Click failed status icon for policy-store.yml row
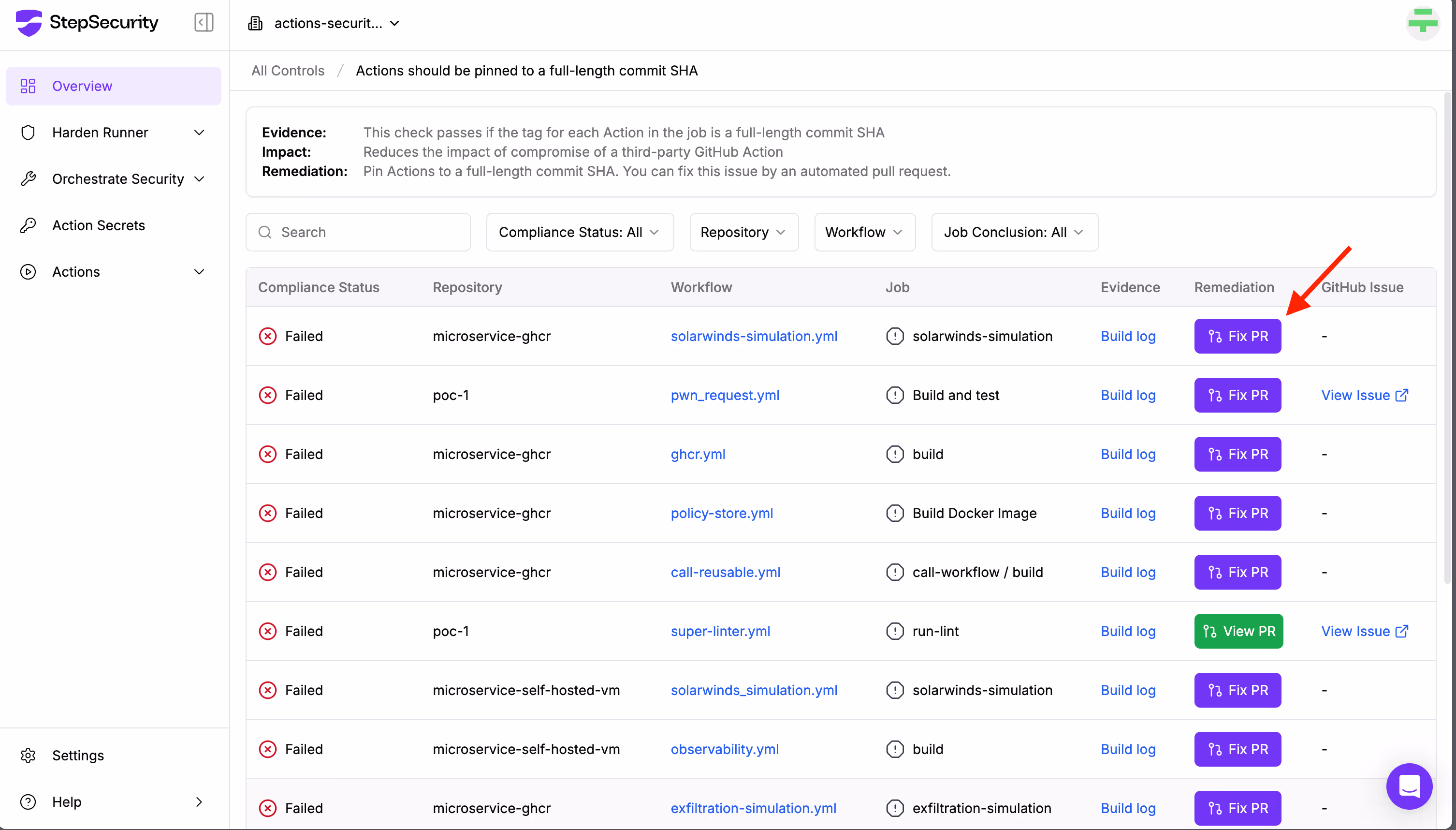The image size is (1456, 830). [268, 513]
